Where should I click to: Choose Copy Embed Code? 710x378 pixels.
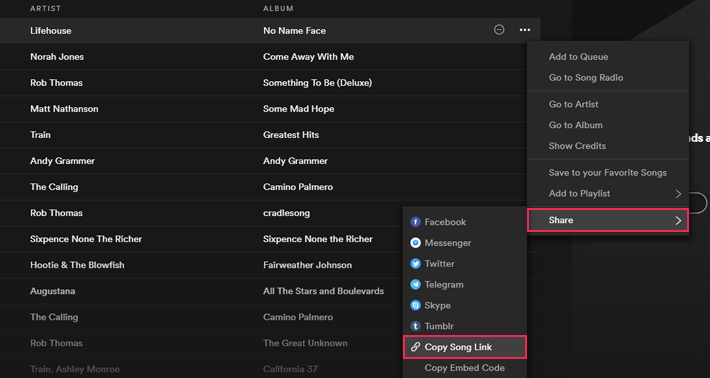point(465,368)
